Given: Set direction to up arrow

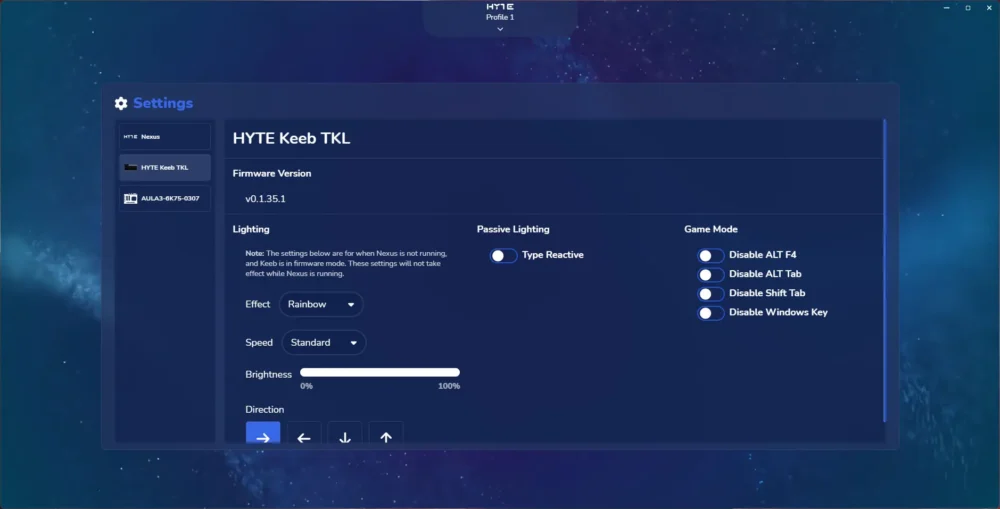Looking at the screenshot, I should tap(386, 434).
